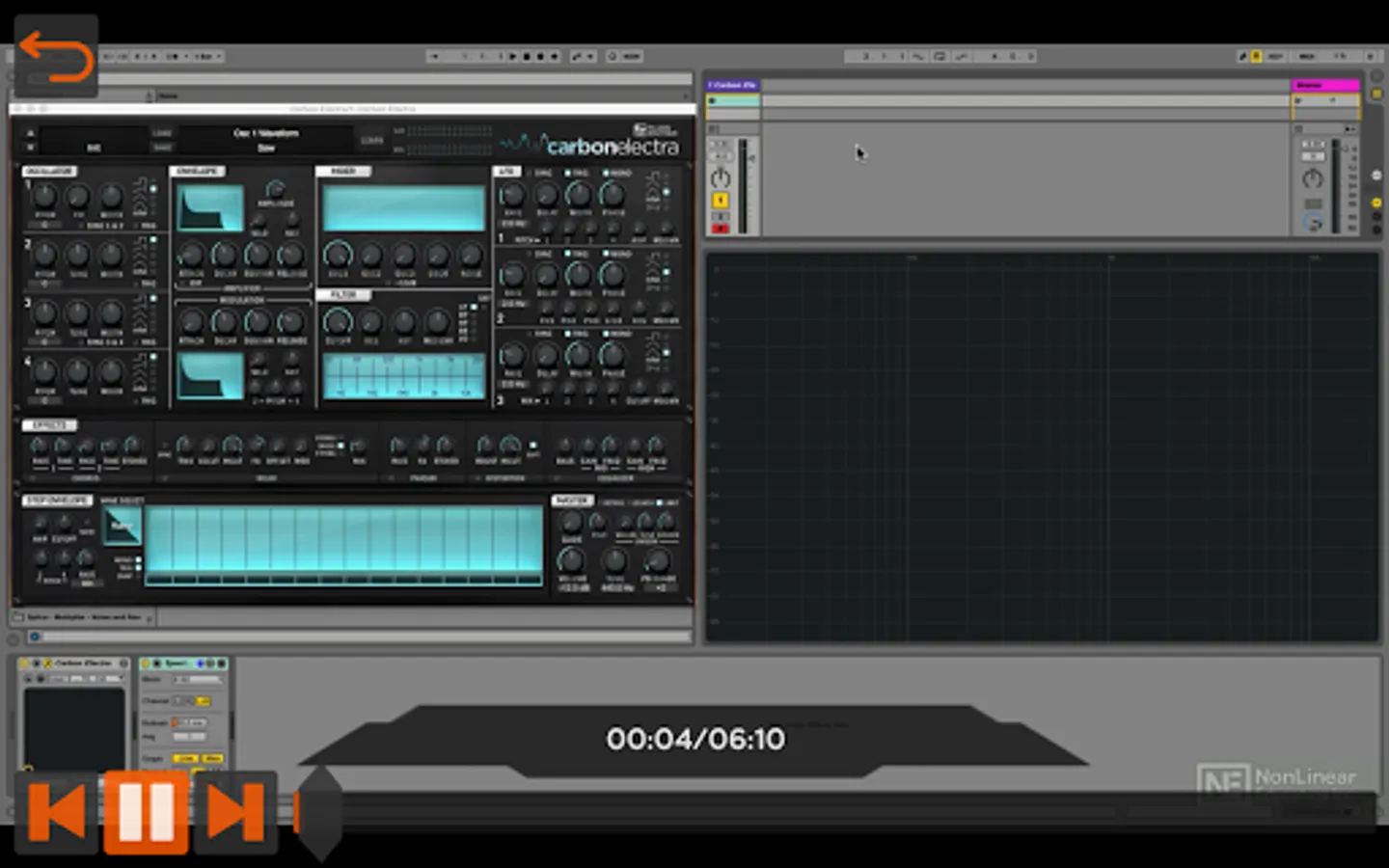This screenshot has width=1389, height=868.
Task: Enable Oscillator 1 Trig checkbox
Action: (x=148, y=226)
